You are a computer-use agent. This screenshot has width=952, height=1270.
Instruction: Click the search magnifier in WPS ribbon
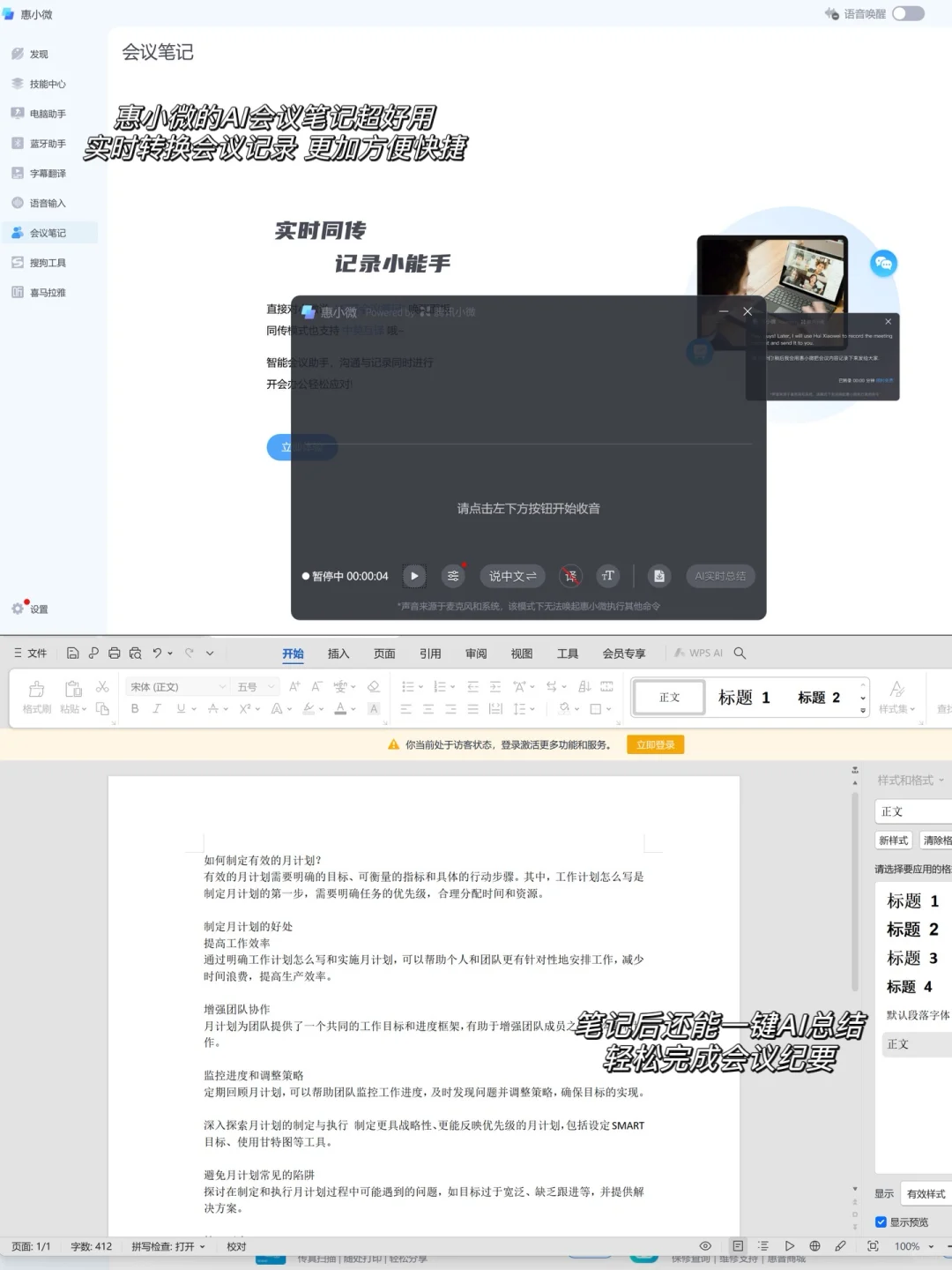pos(740,654)
